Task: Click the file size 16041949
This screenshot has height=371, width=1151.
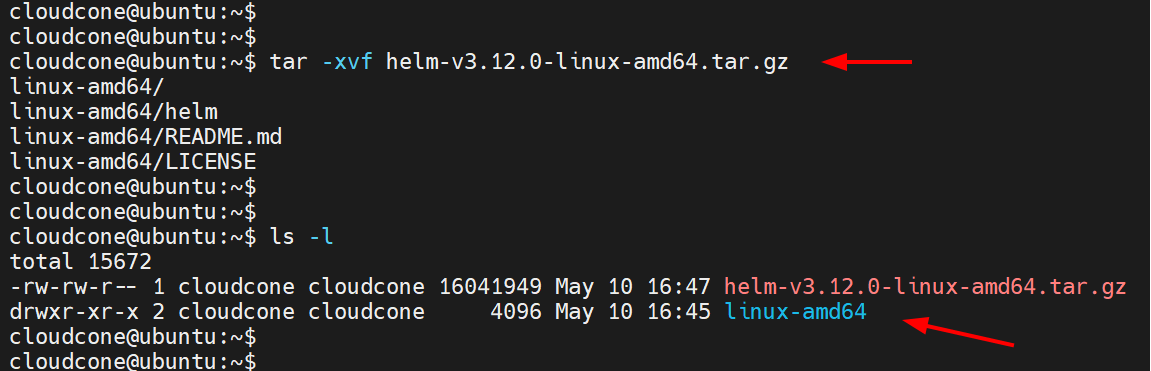Action: [490, 287]
